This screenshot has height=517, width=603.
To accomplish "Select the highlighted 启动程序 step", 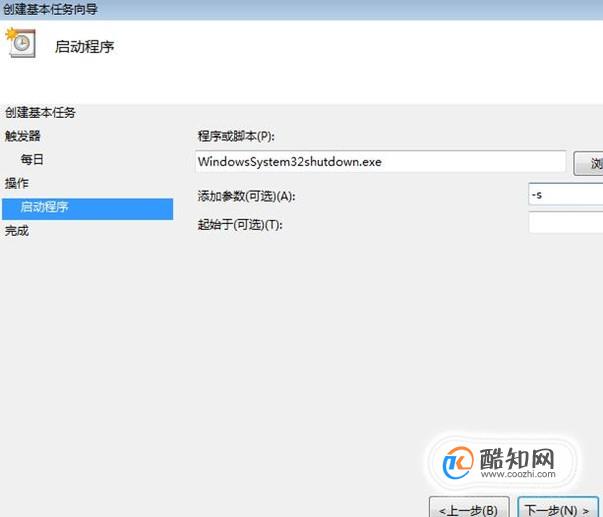I will click(x=88, y=209).
